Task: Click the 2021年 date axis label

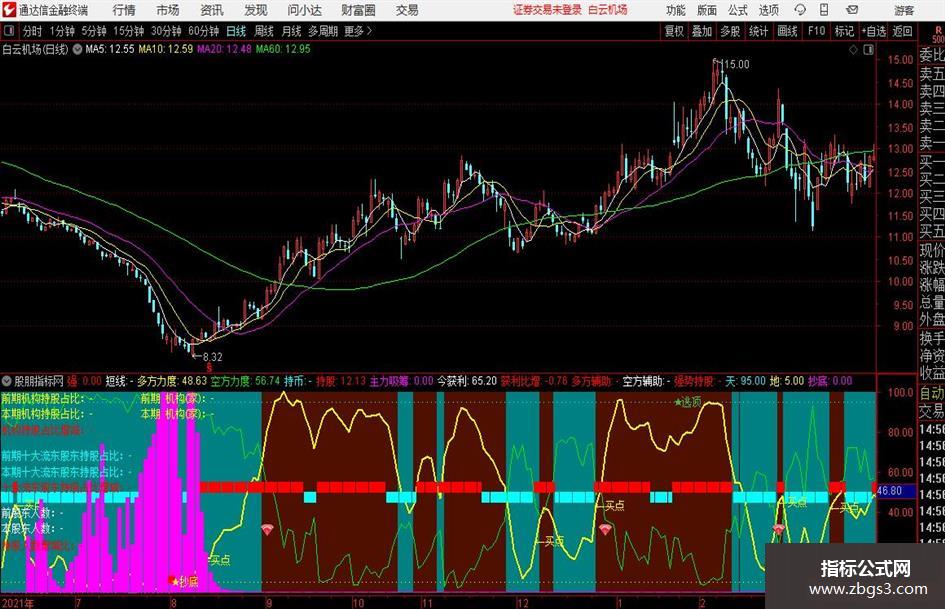Action: 18,603
